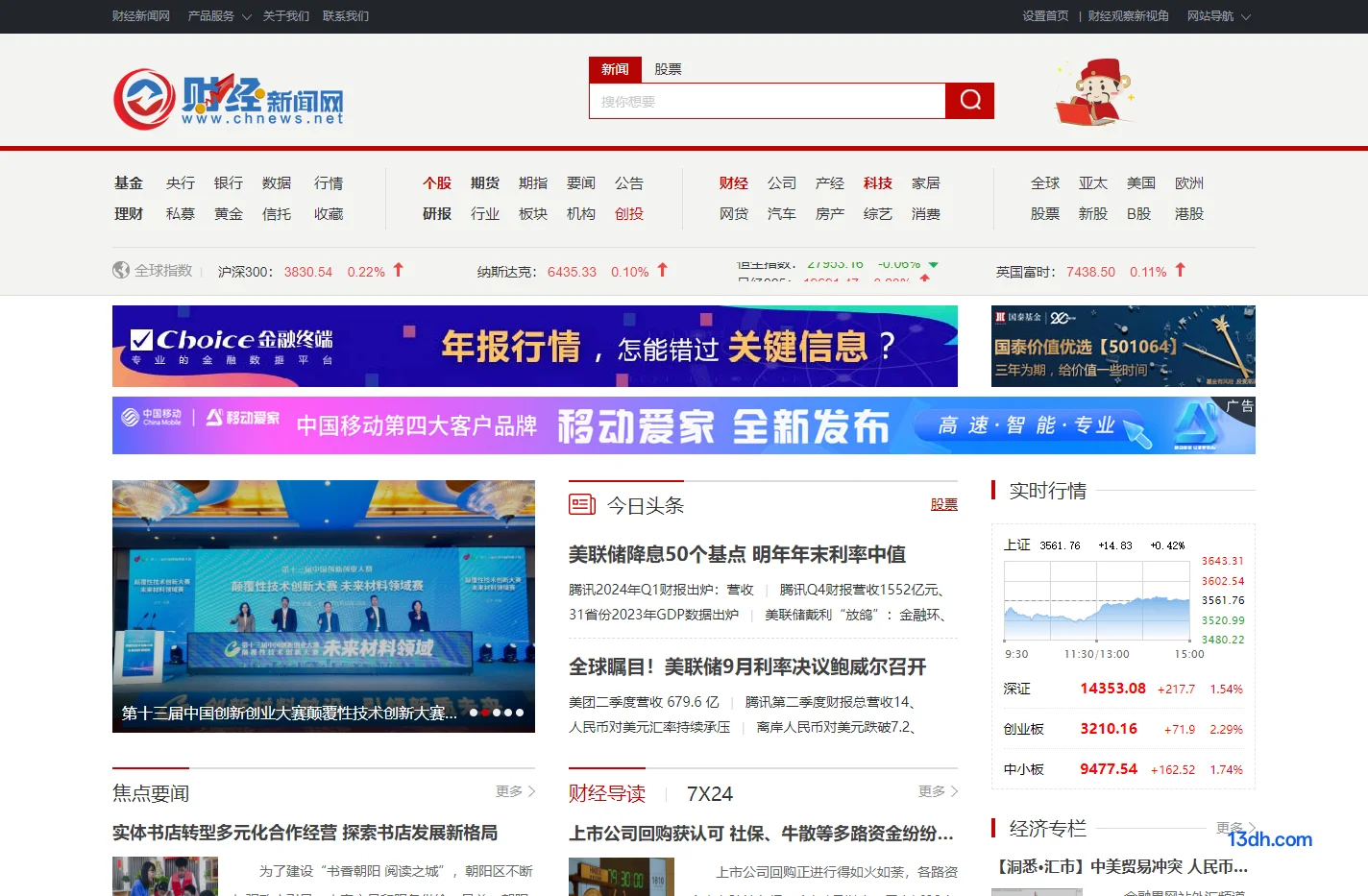Image resolution: width=1368 pixels, height=896 pixels.
Task: Select the 新闻 search tab
Action: 615,69
